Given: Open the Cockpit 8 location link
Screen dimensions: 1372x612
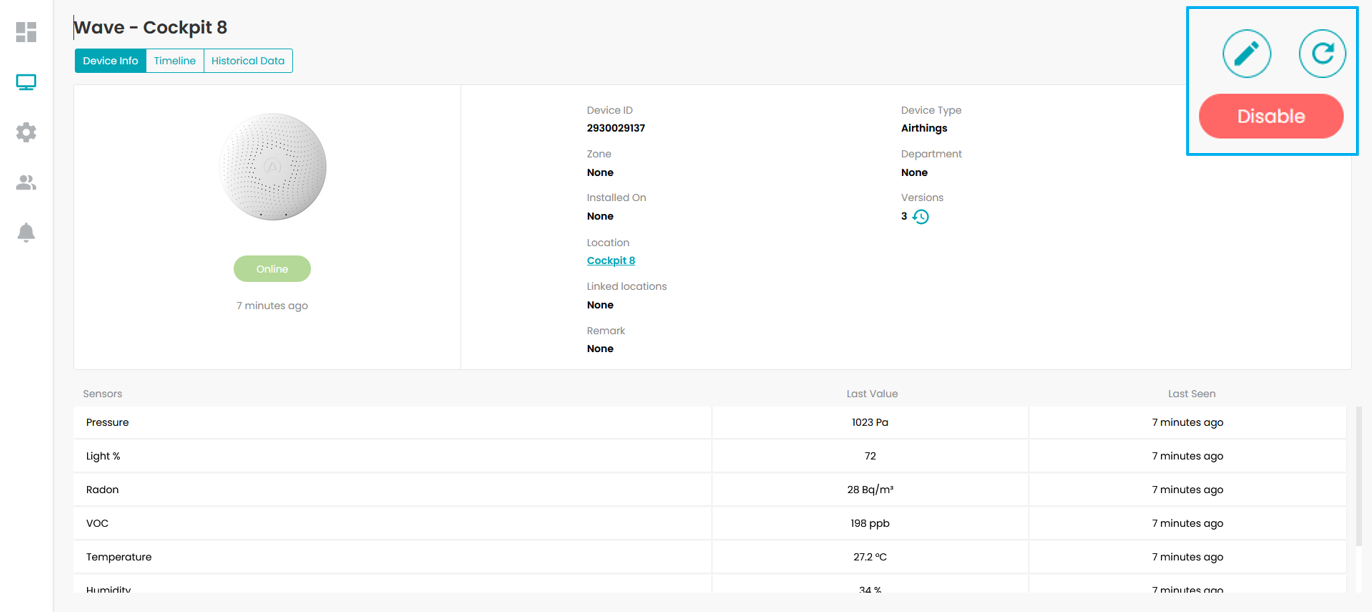Looking at the screenshot, I should pyautogui.click(x=611, y=261).
